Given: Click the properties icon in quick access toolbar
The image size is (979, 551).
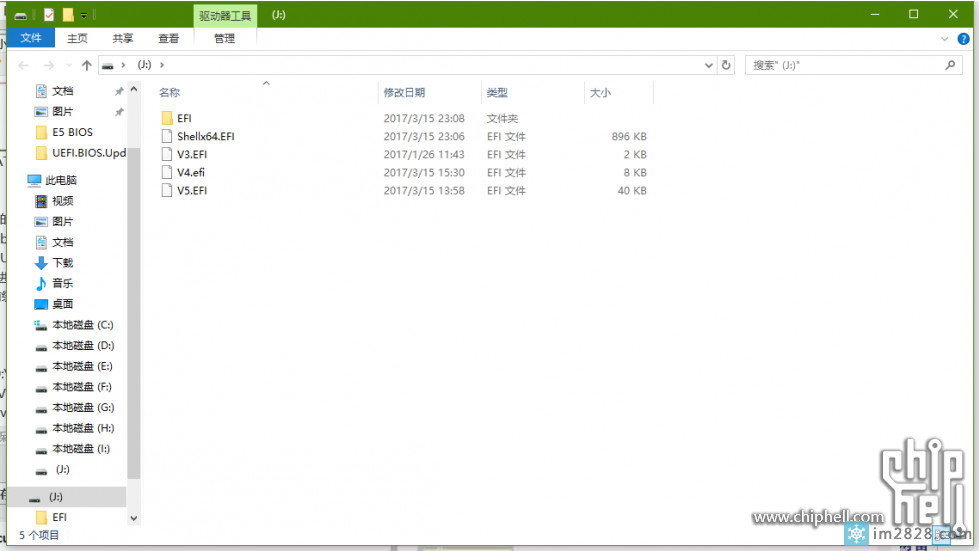Looking at the screenshot, I should click(x=49, y=15).
